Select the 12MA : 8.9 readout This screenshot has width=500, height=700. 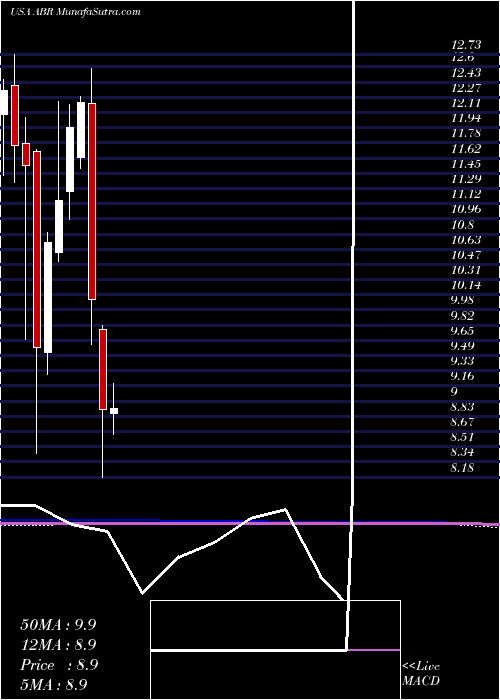click(x=58, y=645)
